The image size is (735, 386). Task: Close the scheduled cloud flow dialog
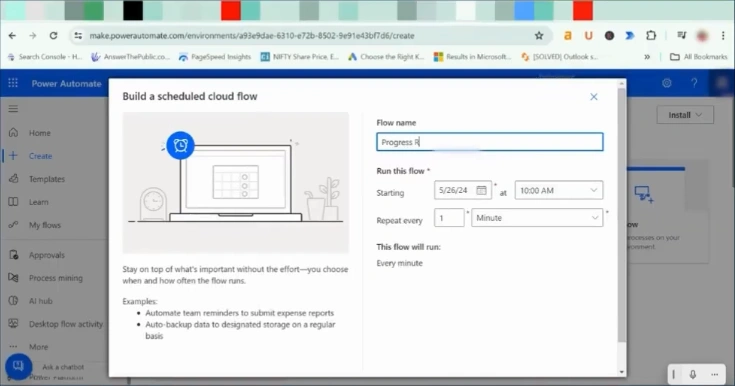point(594,97)
